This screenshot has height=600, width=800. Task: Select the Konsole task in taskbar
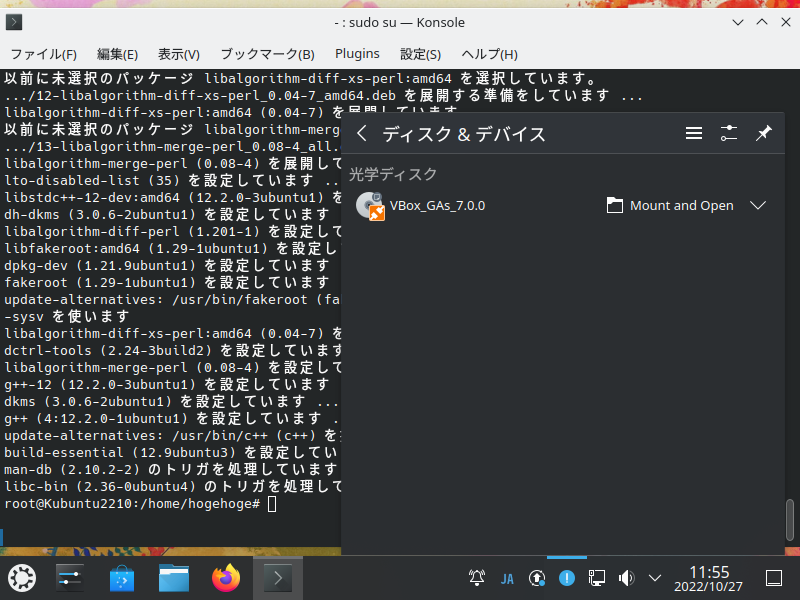pos(278,578)
